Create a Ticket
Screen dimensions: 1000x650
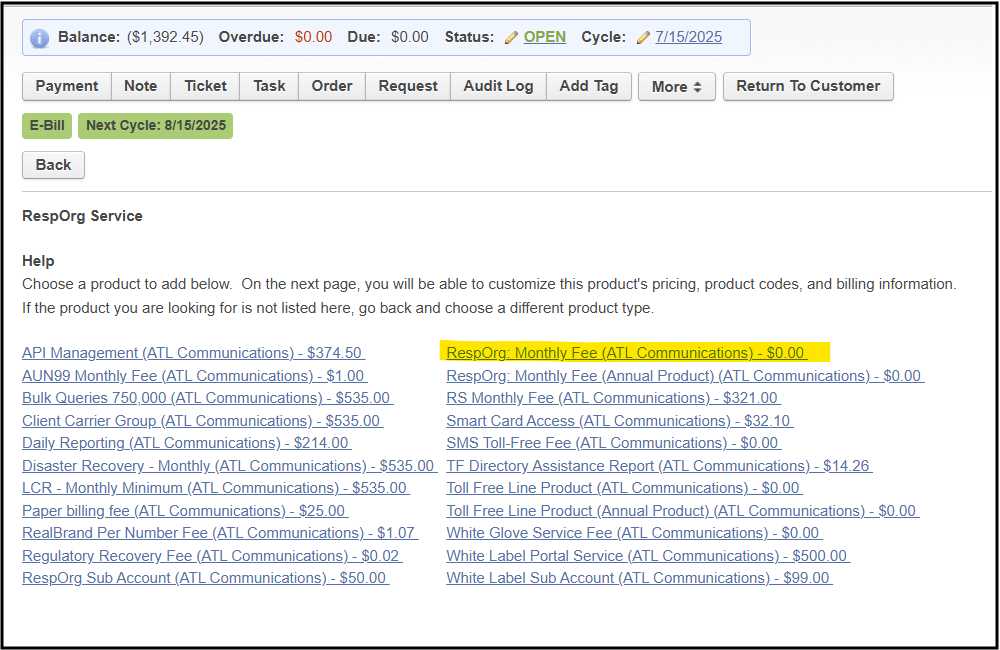tap(205, 86)
